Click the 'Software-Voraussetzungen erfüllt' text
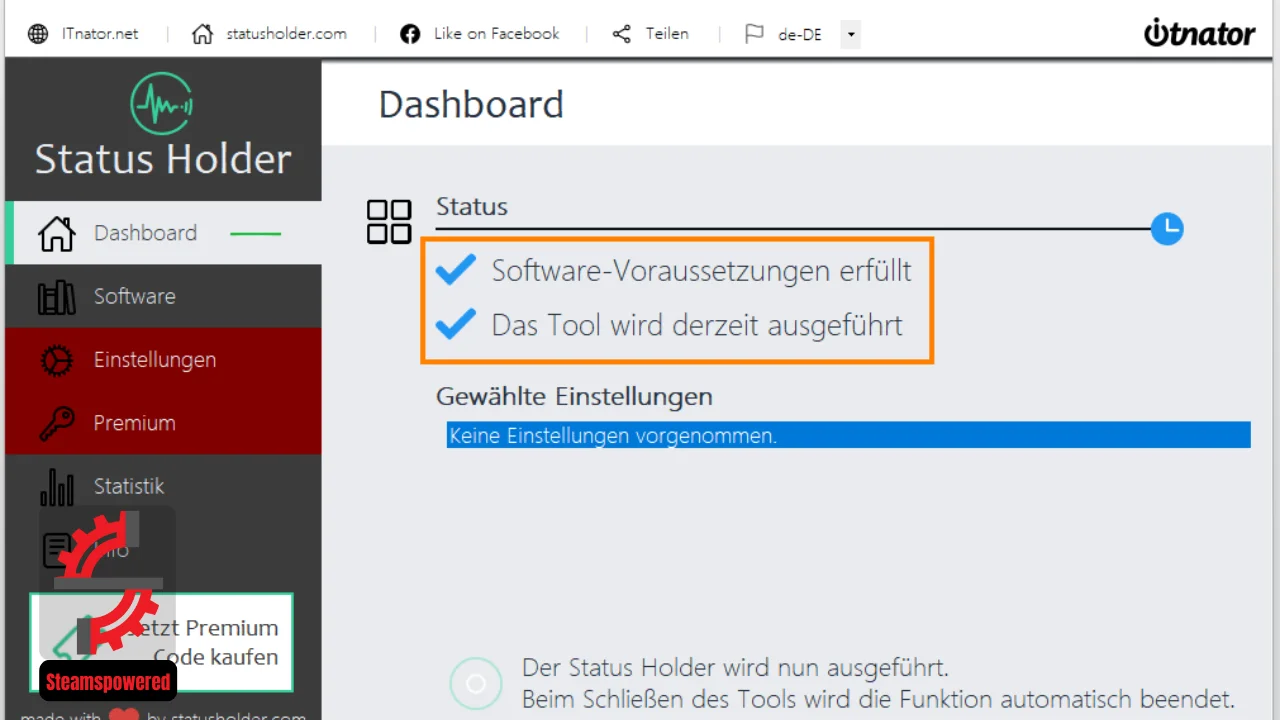1280x720 pixels. click(x=701, y=270)
